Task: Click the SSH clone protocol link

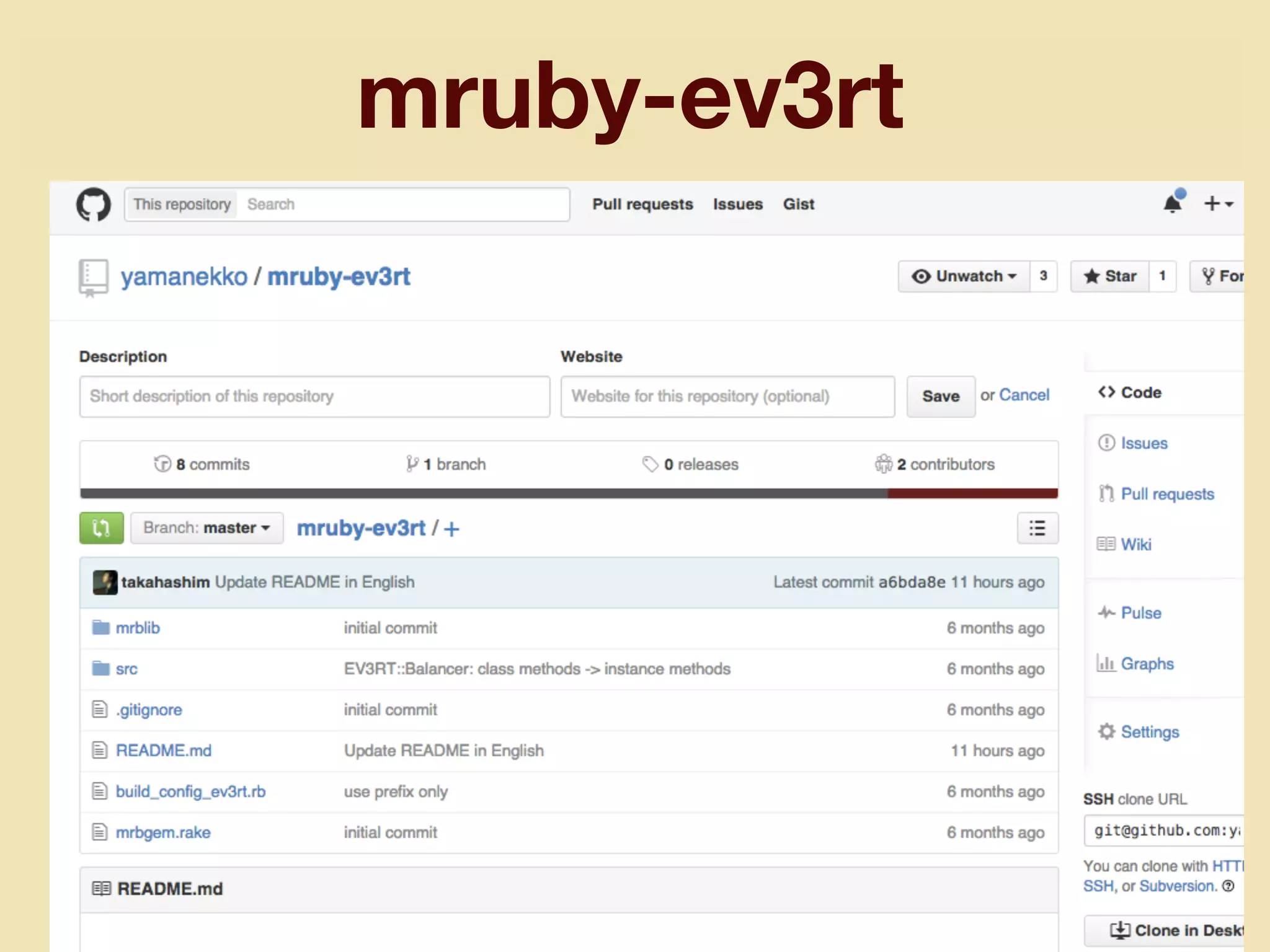Action: pyautogui.click(x=1098, y=886)
